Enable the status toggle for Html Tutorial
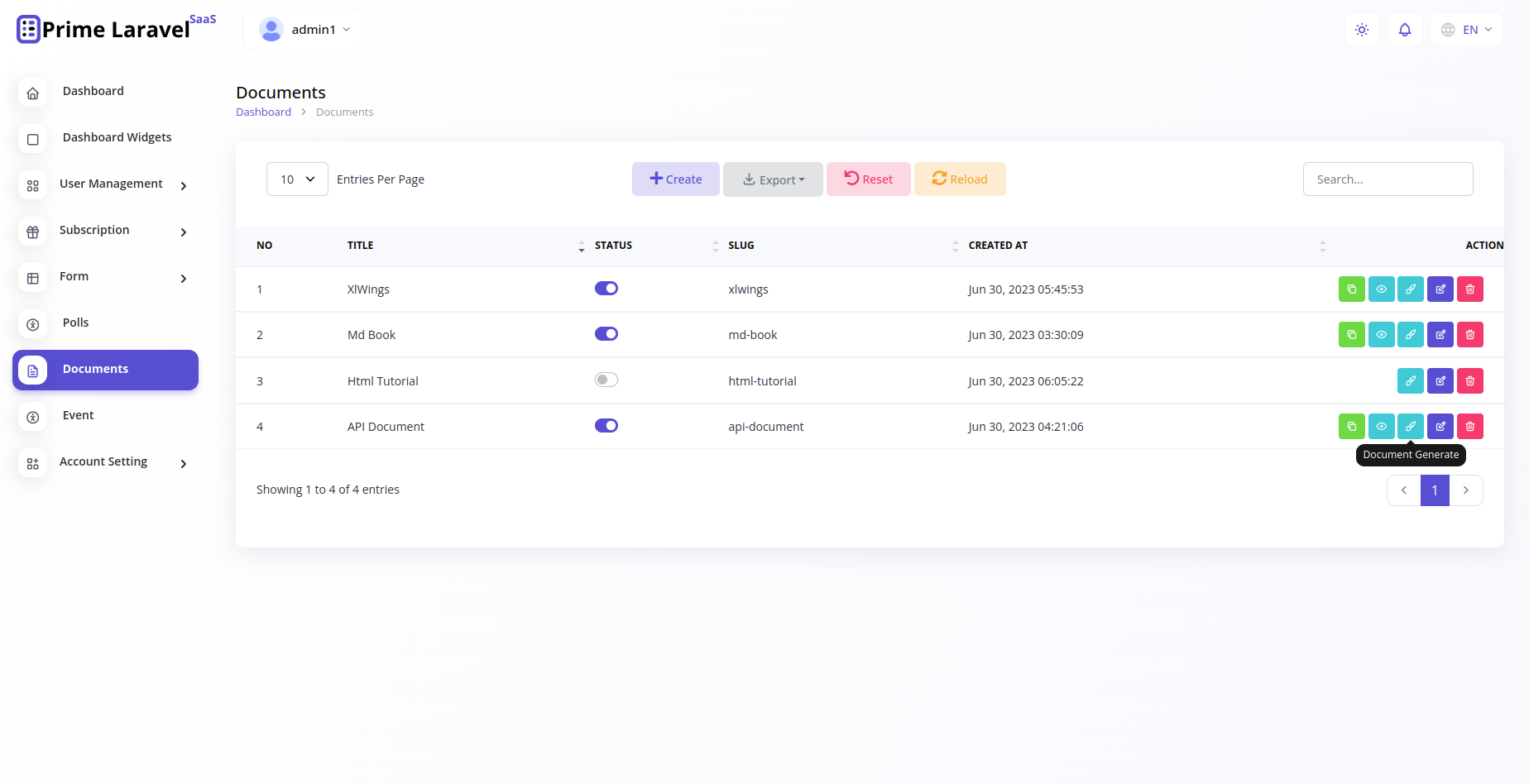This screenshot has width=1529, height=784. point(606,379)
